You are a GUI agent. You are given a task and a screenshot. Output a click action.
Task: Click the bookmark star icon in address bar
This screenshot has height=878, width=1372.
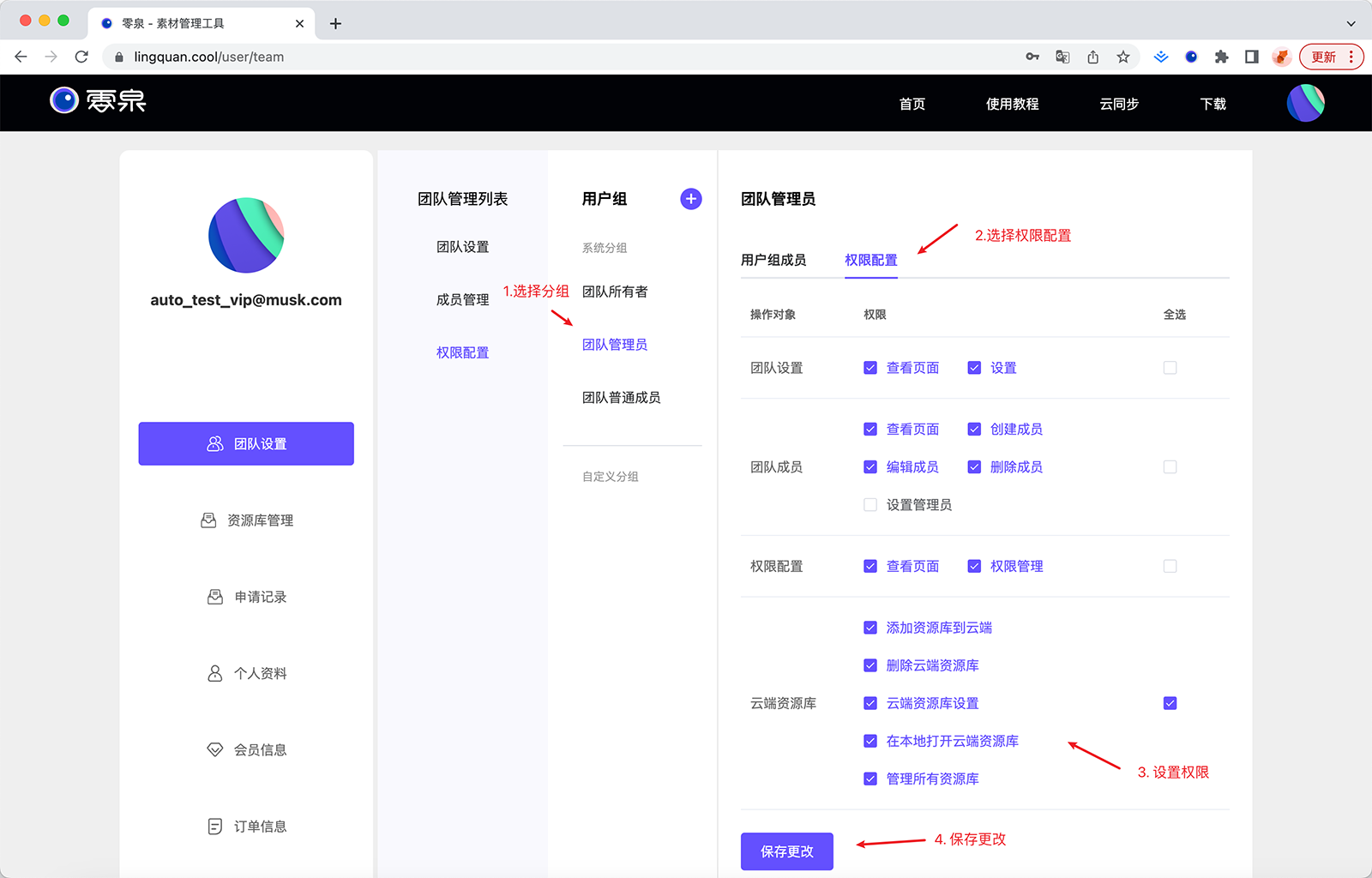(x=1123, y=57)
